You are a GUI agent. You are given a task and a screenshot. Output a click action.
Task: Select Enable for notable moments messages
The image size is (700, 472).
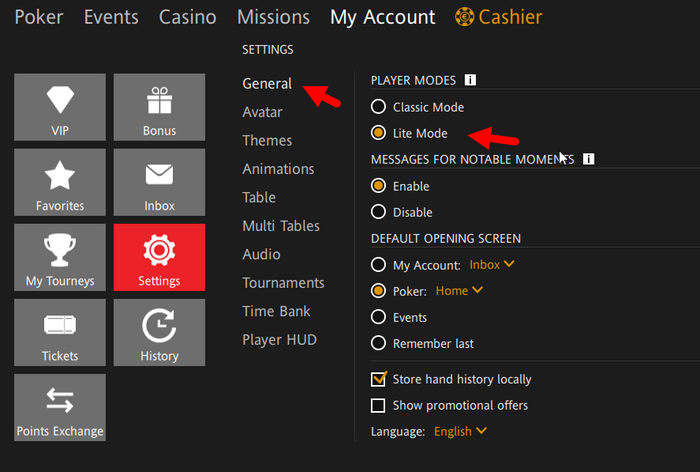pyautogui.click(x=378, y=186)
